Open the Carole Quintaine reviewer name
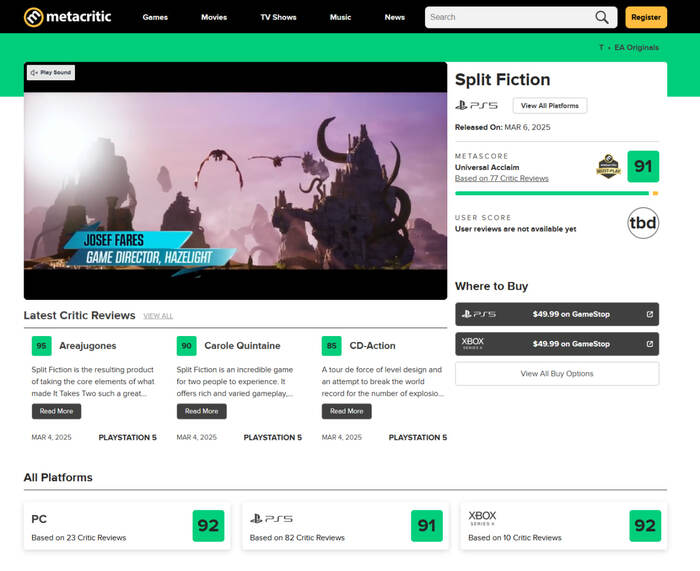Image resolution: width=700 pixels, height=571 pixels. coord(242,346)
